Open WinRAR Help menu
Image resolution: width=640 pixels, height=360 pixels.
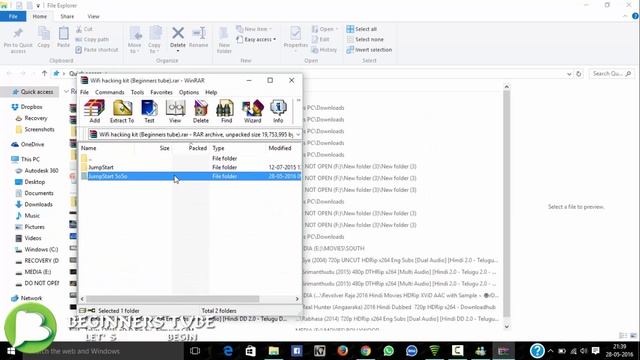point(211,92)
